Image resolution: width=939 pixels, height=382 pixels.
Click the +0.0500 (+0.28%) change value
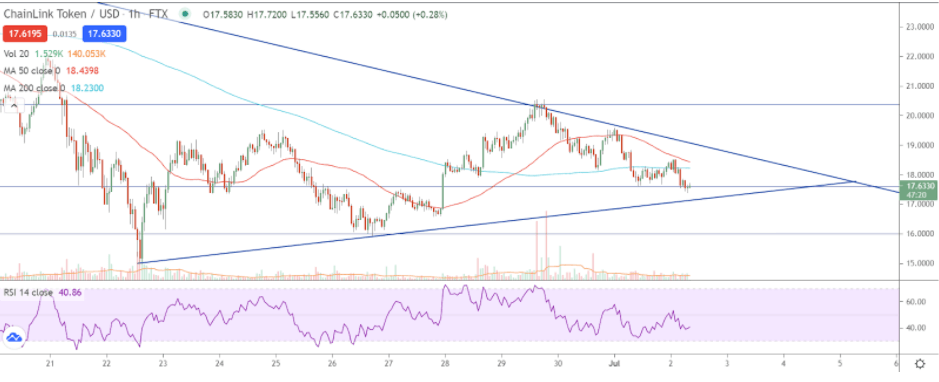tap(411, 14)
